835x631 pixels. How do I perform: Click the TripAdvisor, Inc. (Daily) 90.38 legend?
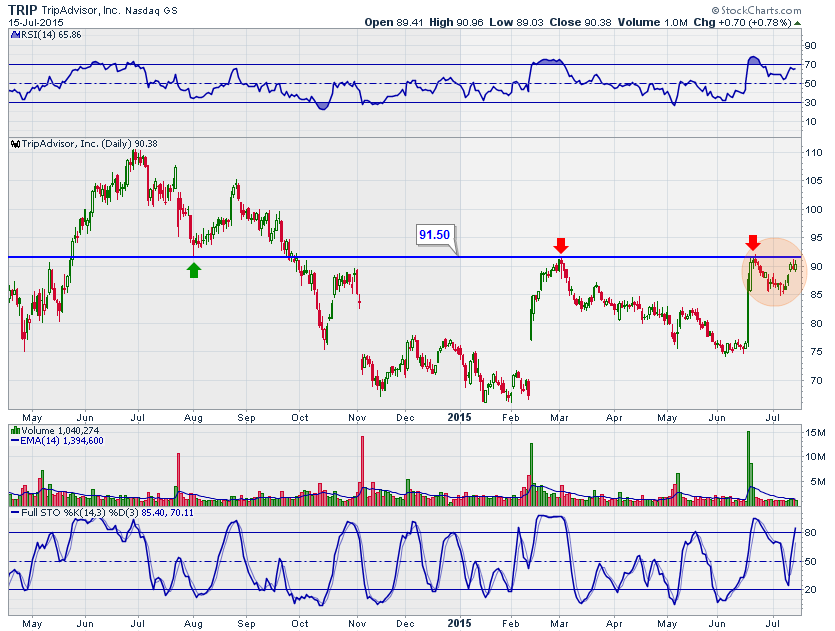[89, 144]
